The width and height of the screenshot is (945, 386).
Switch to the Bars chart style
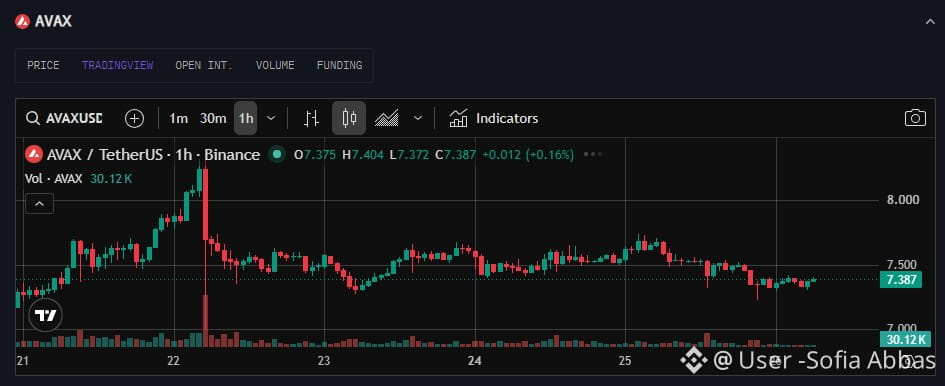tap(311, 118)
